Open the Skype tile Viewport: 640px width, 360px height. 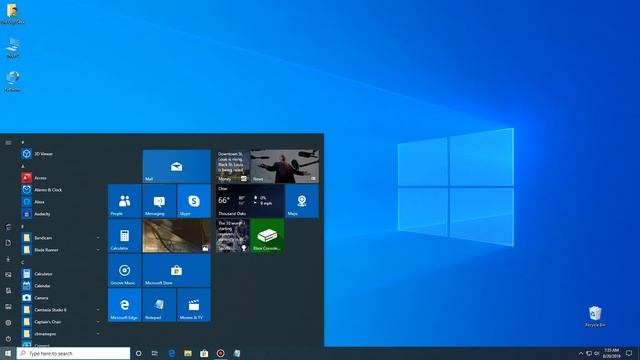(x=194, y=201)
